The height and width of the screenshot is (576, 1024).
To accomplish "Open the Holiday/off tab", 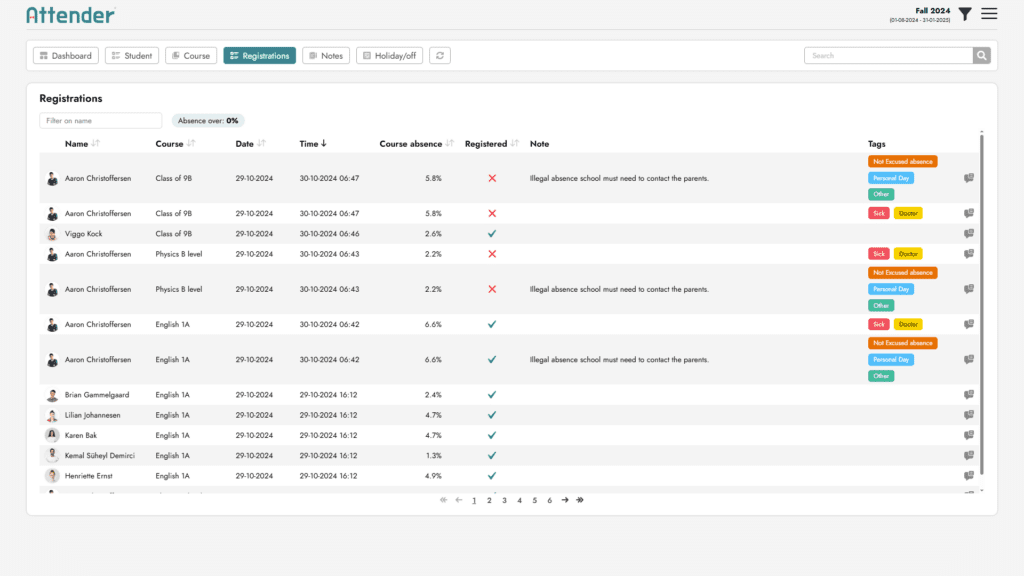I will [389, 56].
